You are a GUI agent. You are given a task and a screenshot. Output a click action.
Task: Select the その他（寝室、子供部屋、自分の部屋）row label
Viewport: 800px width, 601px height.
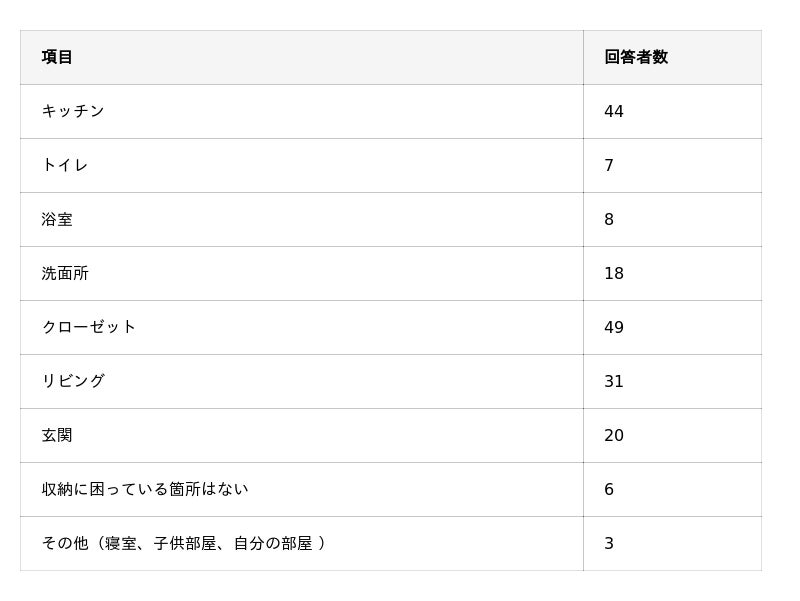point(184,543)
